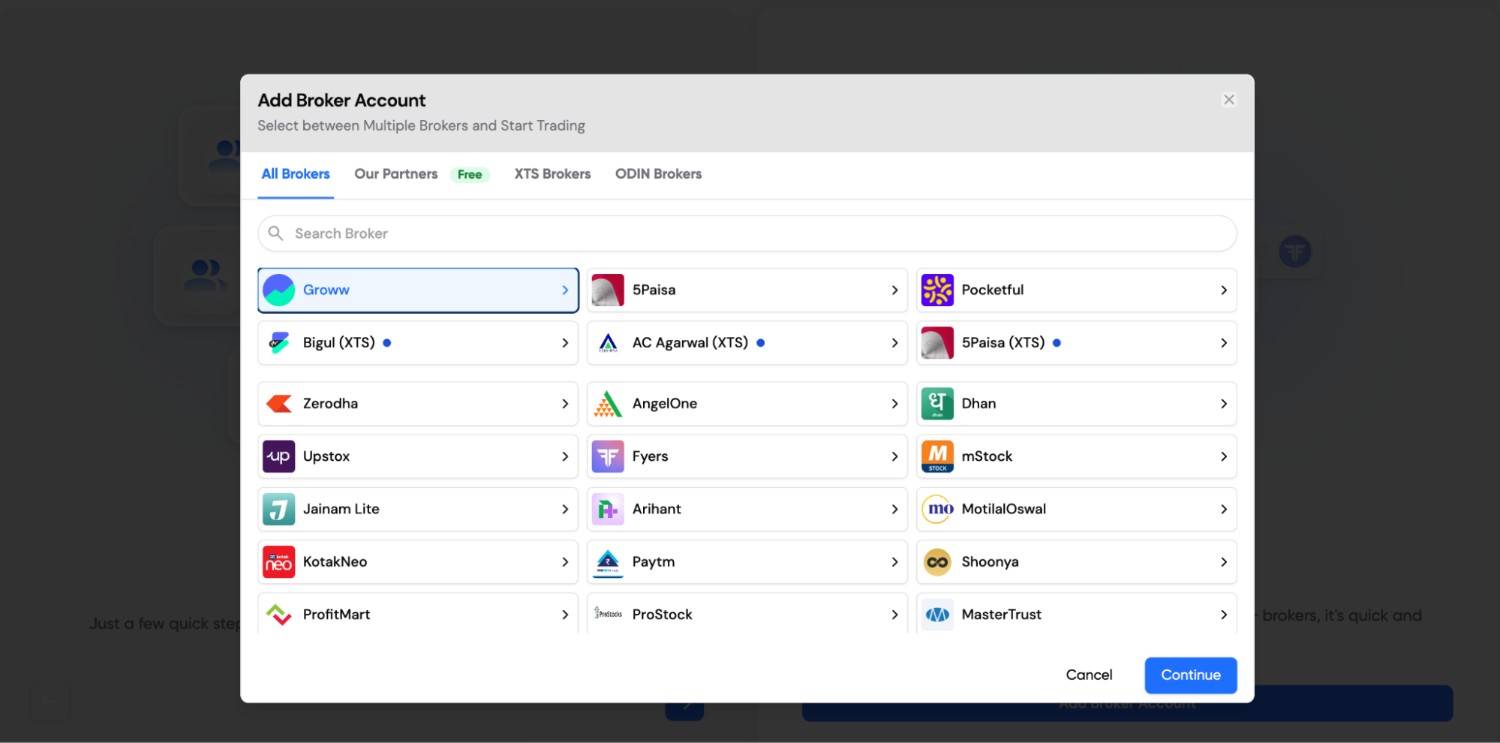Open the chevron on mStock row
Viewport: 1500px width, 743px height.
coord(1224,457)
